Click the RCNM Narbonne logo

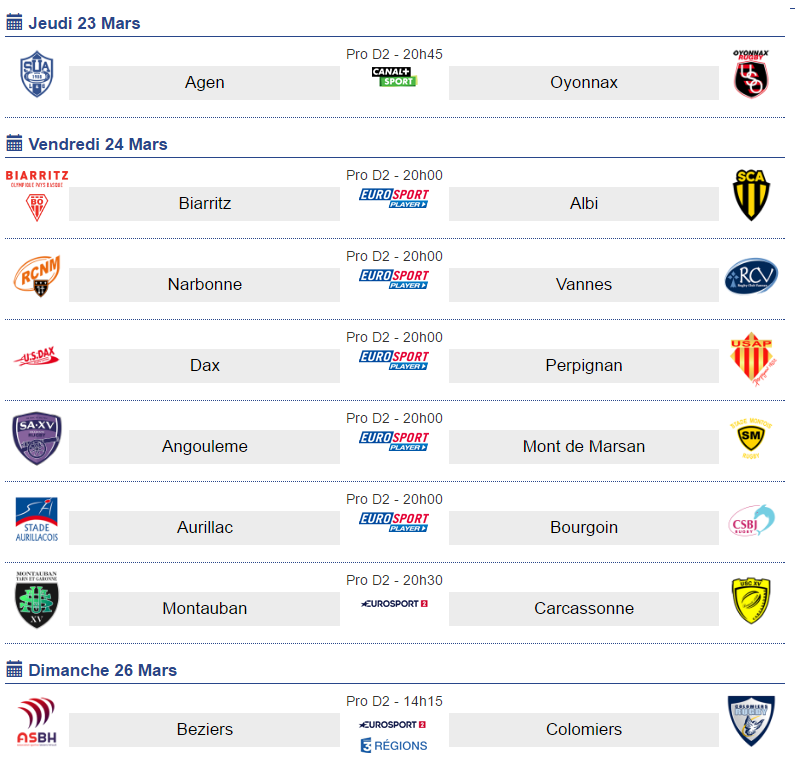click(x=37, y=276)
